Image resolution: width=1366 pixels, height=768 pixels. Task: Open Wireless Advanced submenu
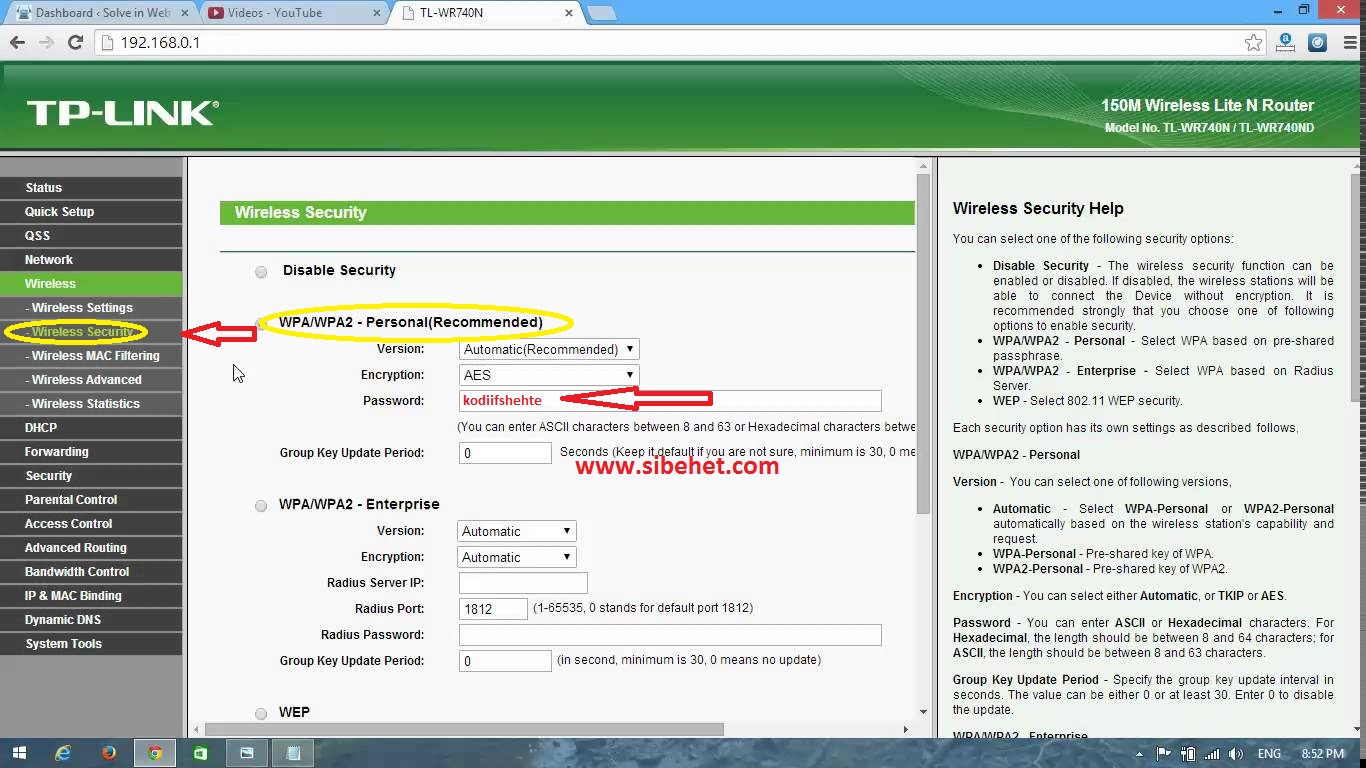pyautogui.click(x=91, y=380)
